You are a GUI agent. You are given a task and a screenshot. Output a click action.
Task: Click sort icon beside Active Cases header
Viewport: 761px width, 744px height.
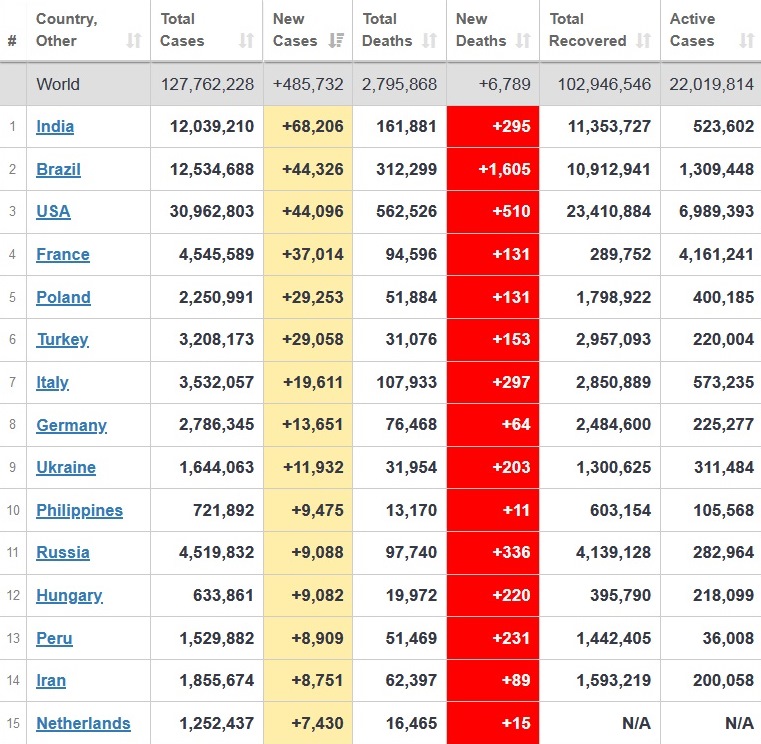click(746, 41)
